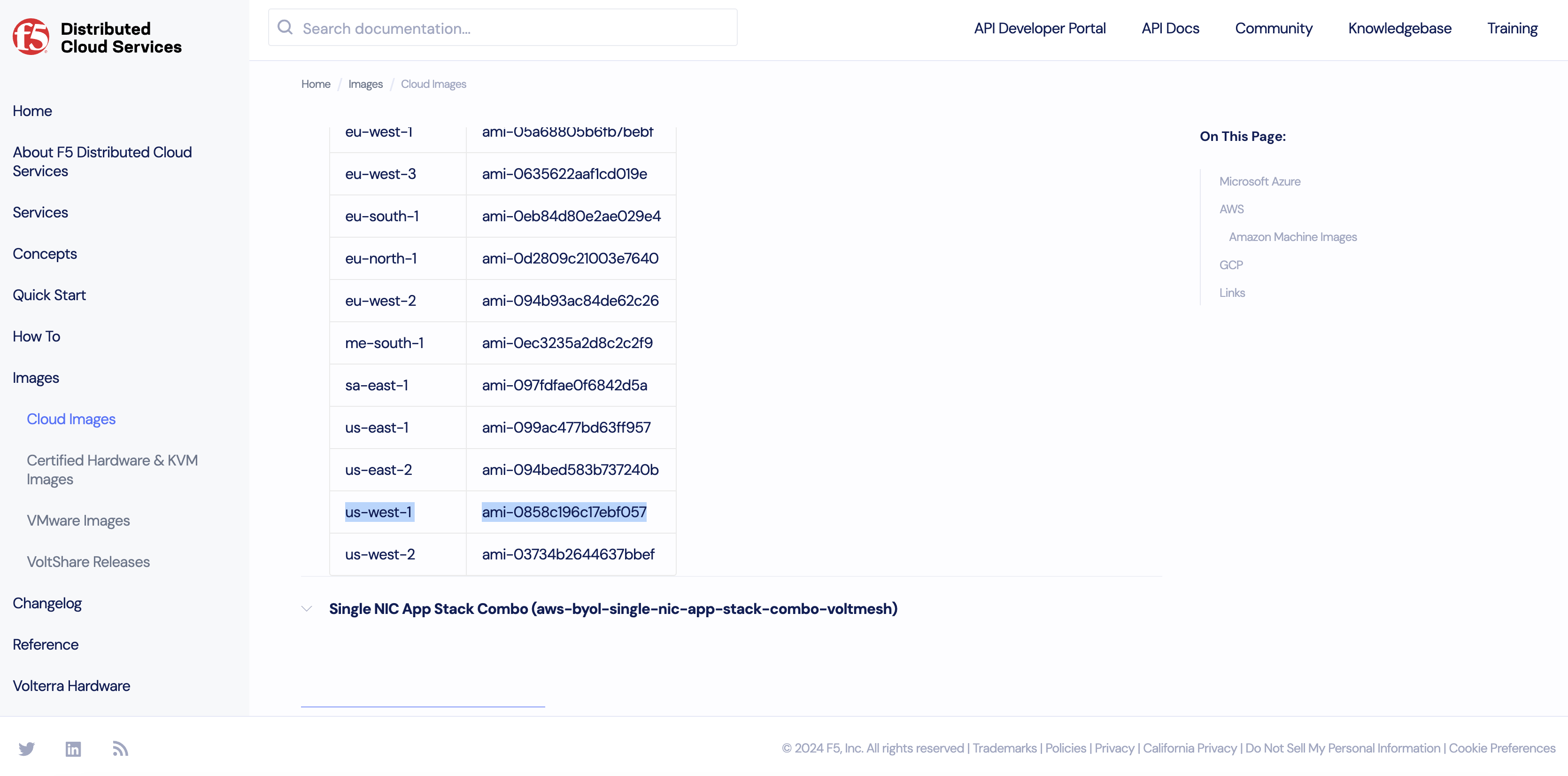Open Policies footer link
This screenshot has width=1568, height=776.
click(x=1065, y=749)
